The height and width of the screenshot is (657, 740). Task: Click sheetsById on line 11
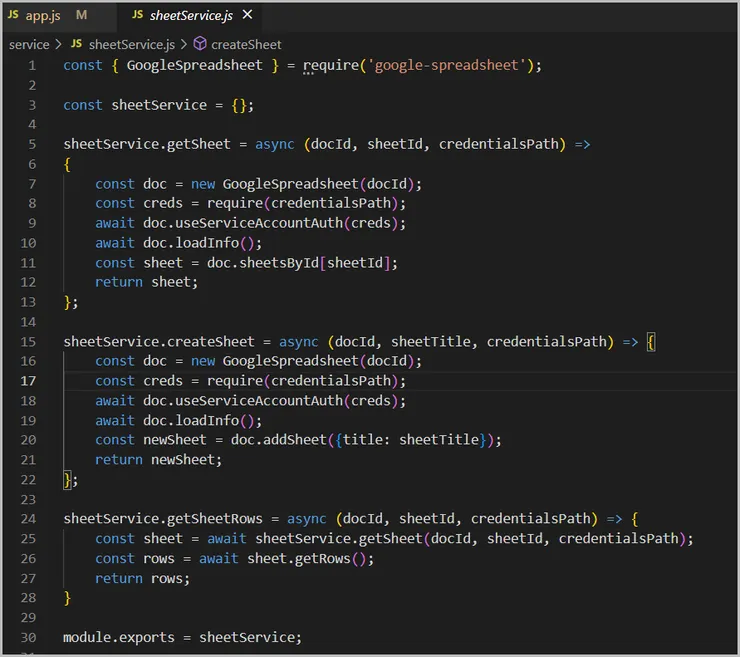[279, 263]
